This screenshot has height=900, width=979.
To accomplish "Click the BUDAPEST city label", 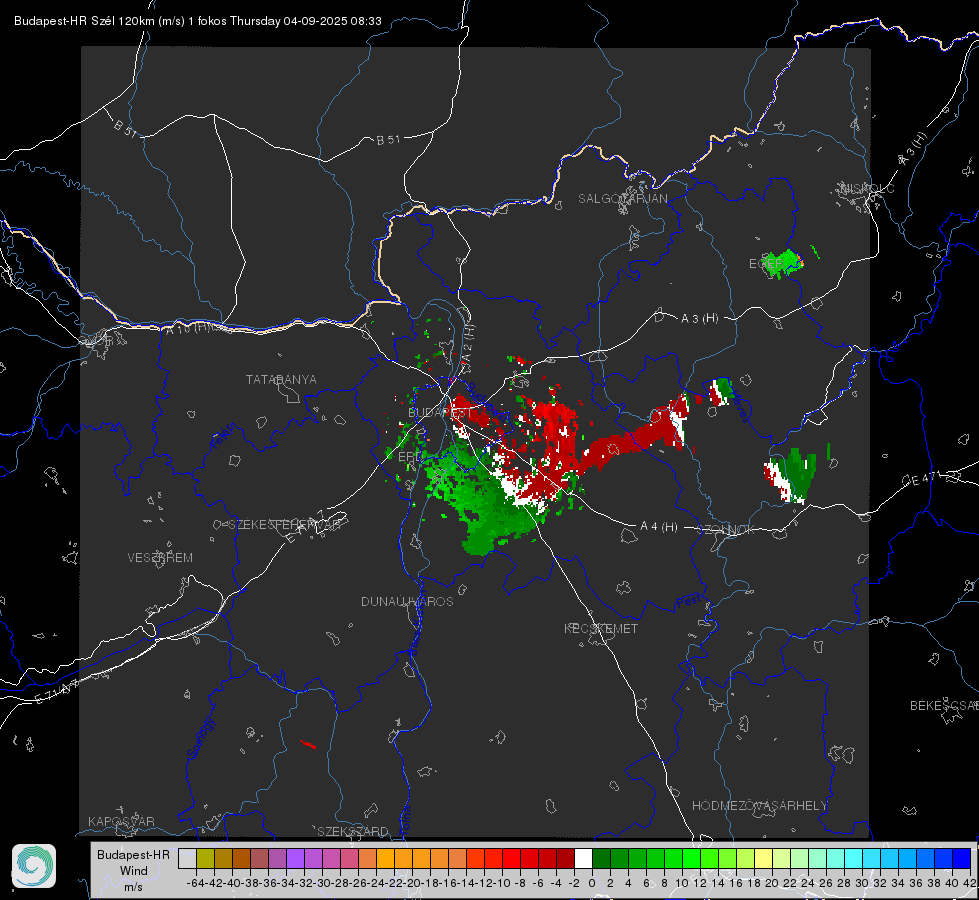I will coord(440,413).
